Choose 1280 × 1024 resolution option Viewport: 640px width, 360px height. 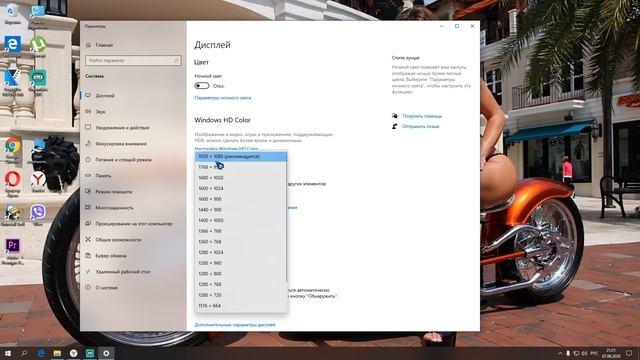(x=241, y=252)
